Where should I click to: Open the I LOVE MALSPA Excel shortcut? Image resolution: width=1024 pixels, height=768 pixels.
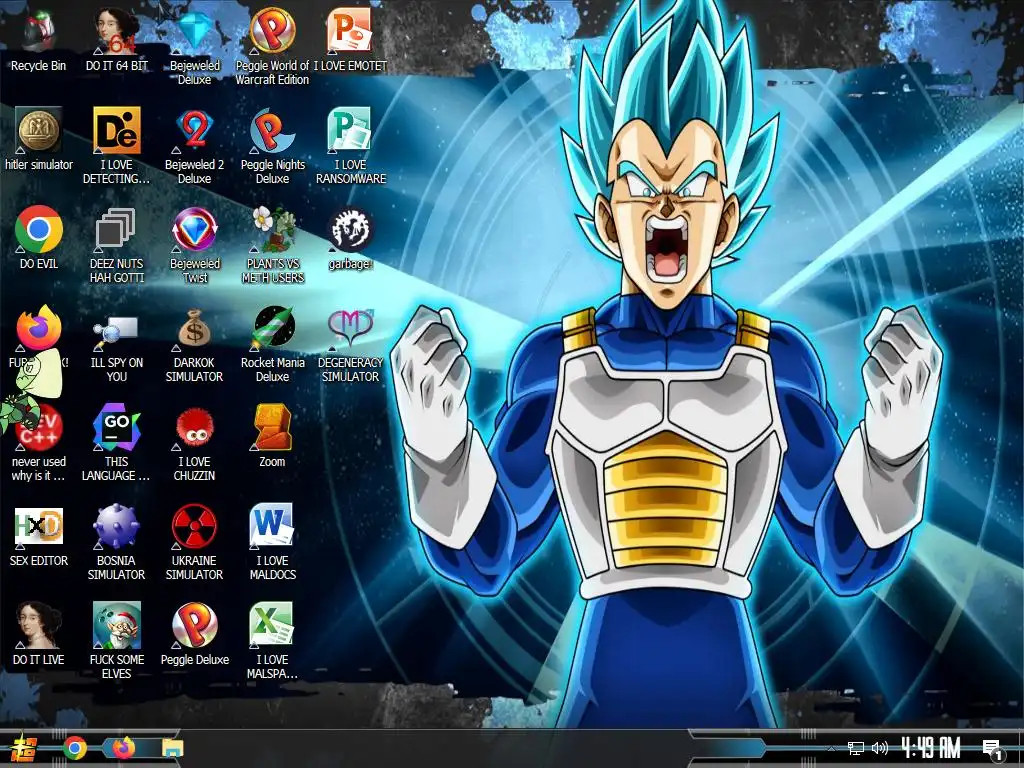pos(272,641)
